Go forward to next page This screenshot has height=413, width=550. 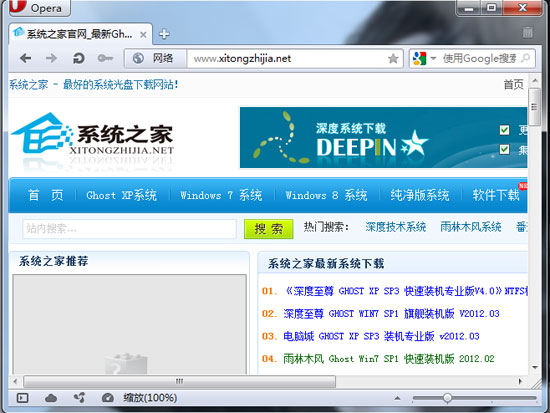(x=51, y=58)
